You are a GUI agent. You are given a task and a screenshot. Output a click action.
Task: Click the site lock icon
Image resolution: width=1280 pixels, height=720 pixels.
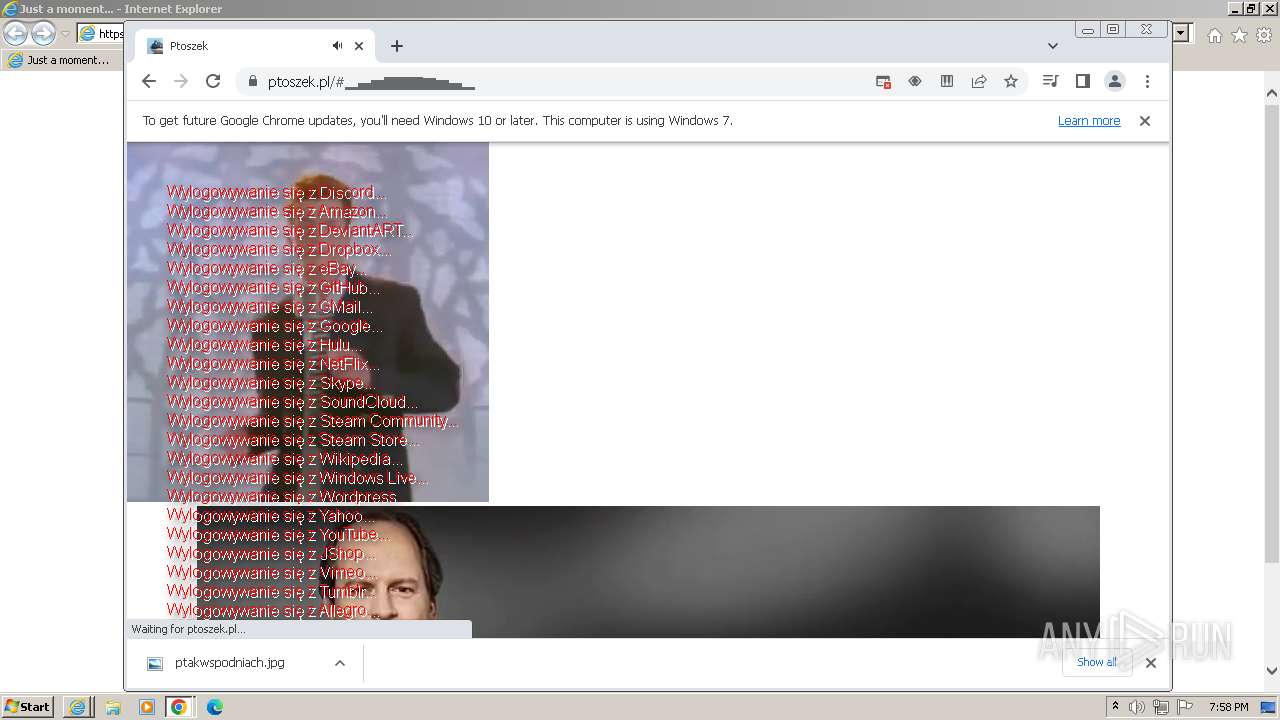pyautogui.click(x=252, y=82)
